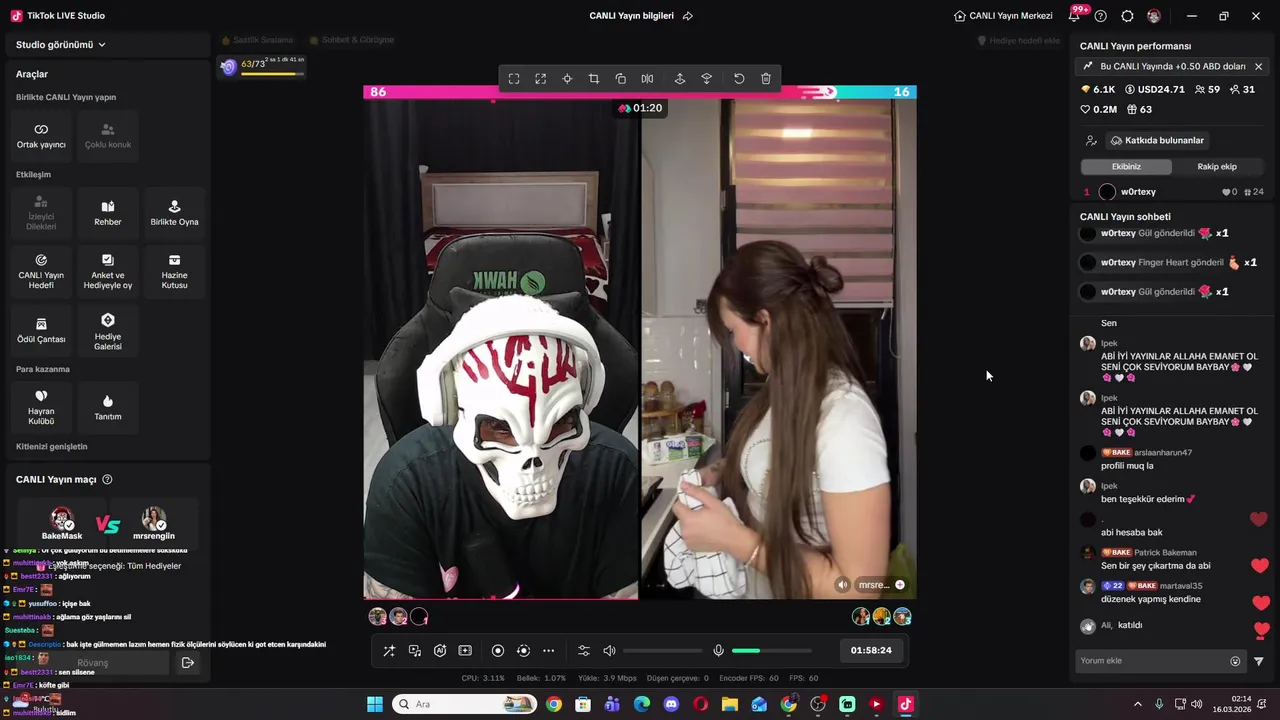Image resolution: width=1280 pixels, height=720 pixels.
Task: Click the plus icon beside mrsre... label
Action: [900, 585]
